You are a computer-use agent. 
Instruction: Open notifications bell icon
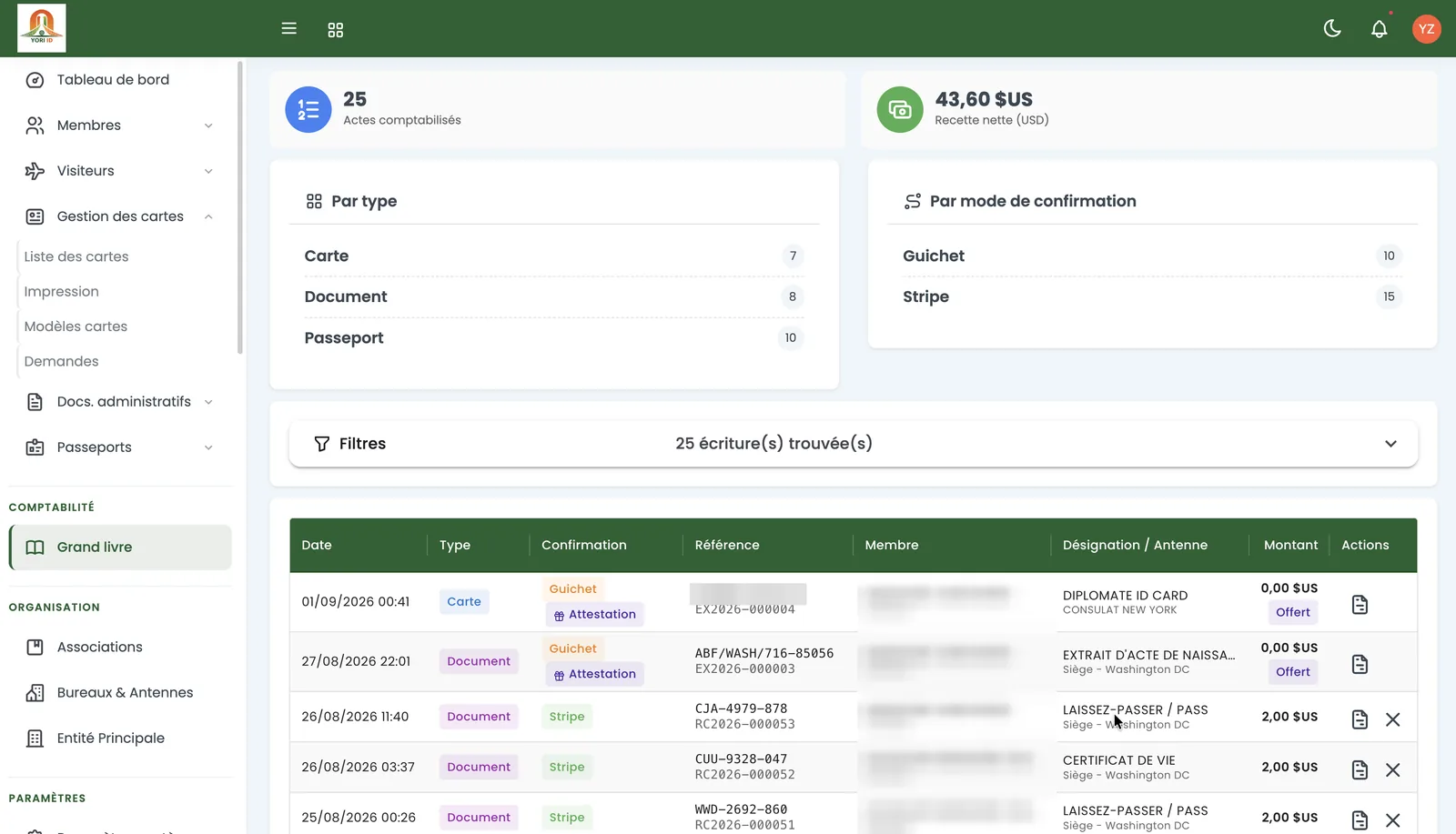1380,29
